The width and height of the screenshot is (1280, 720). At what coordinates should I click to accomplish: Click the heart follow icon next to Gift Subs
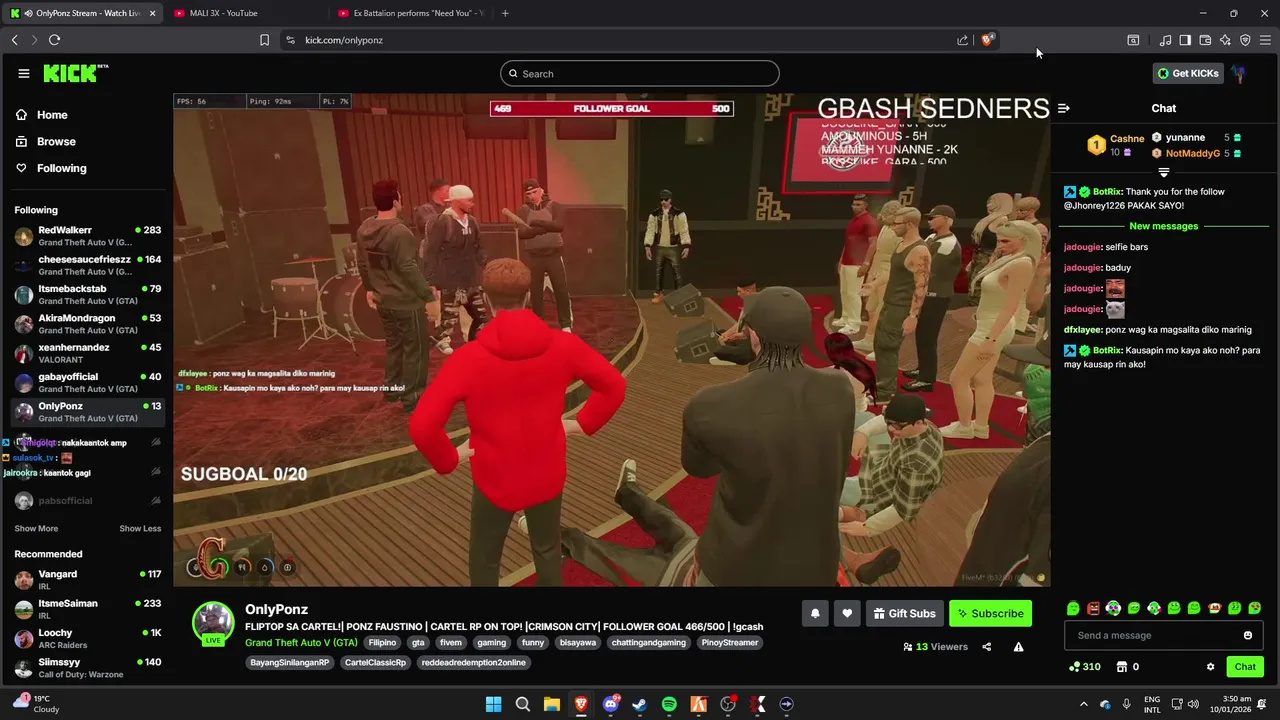click(x=847, y=613)
